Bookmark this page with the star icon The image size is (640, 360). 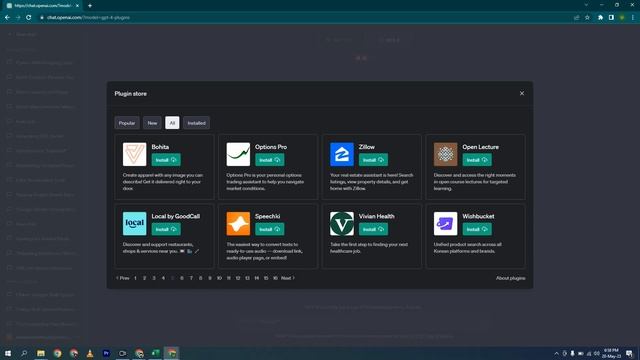click(587, 18)
